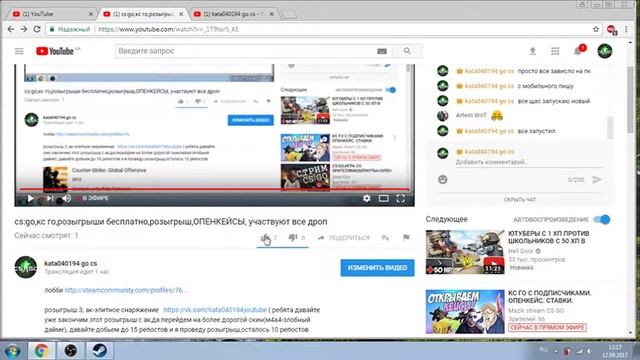Open Steam from the taskbar

[x=99, y=351]
